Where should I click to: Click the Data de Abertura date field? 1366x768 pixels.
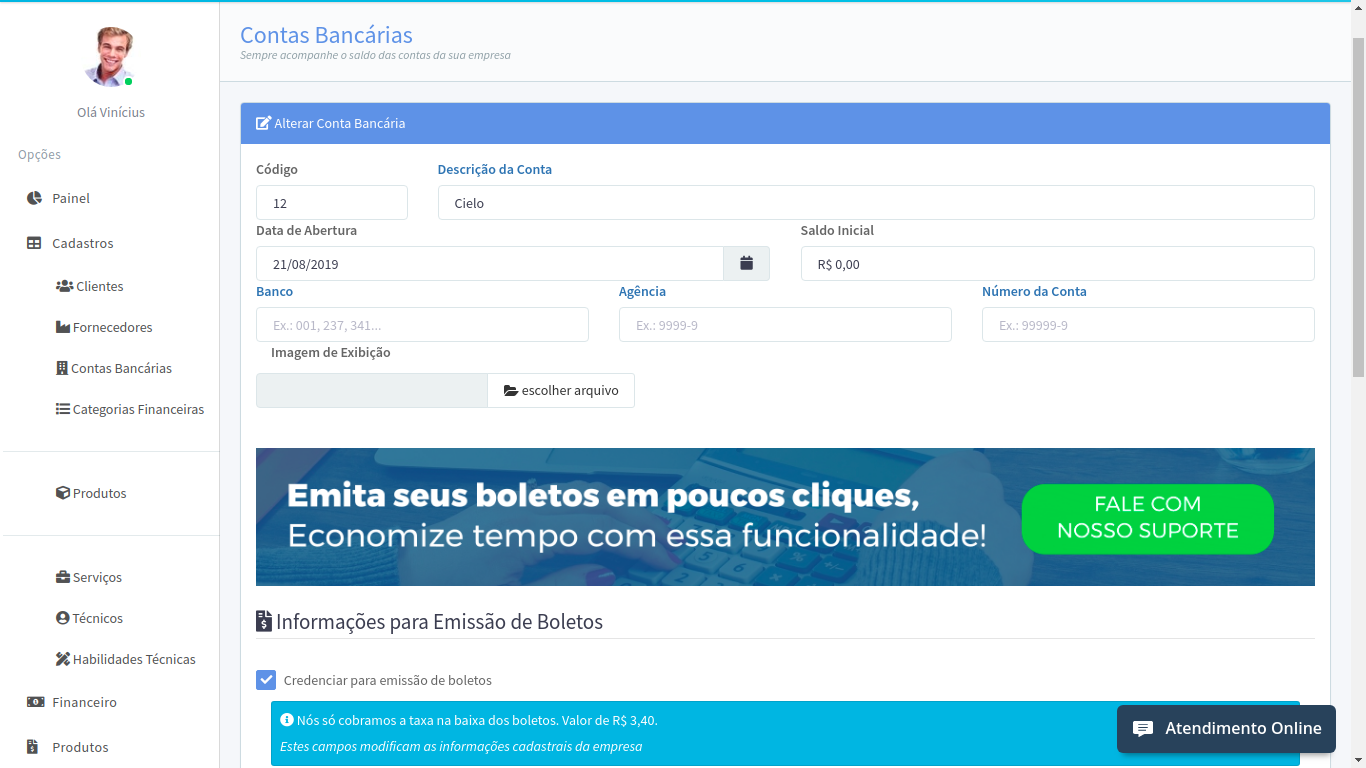click(490, 263)
